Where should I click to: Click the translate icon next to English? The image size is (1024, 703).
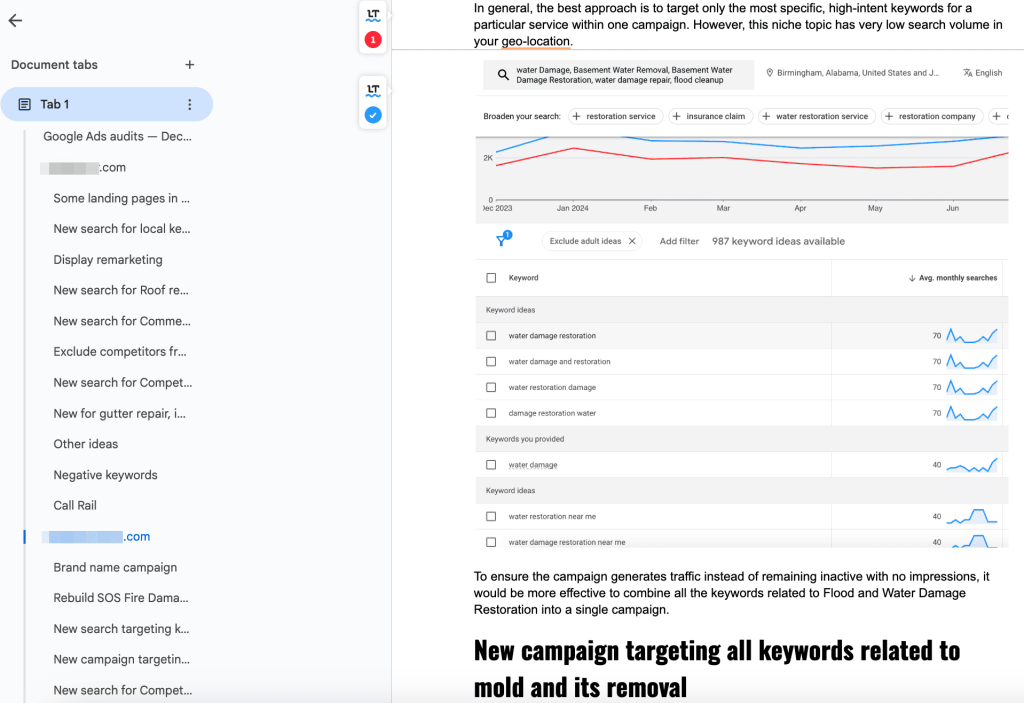(x=967, y=72)
